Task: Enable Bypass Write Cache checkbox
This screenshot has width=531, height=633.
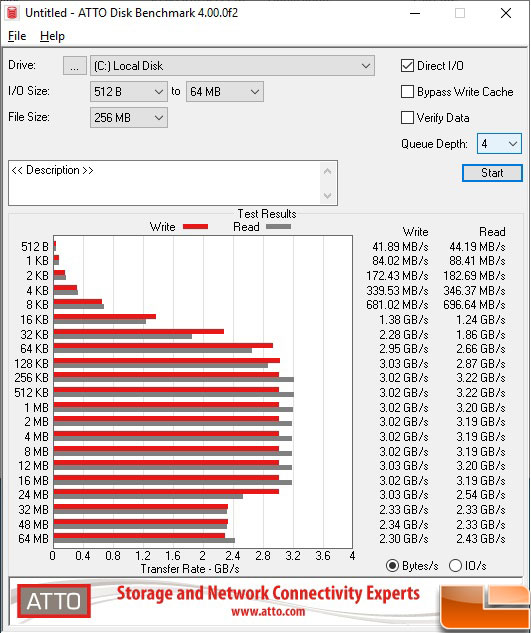Action: click(407, 92)
